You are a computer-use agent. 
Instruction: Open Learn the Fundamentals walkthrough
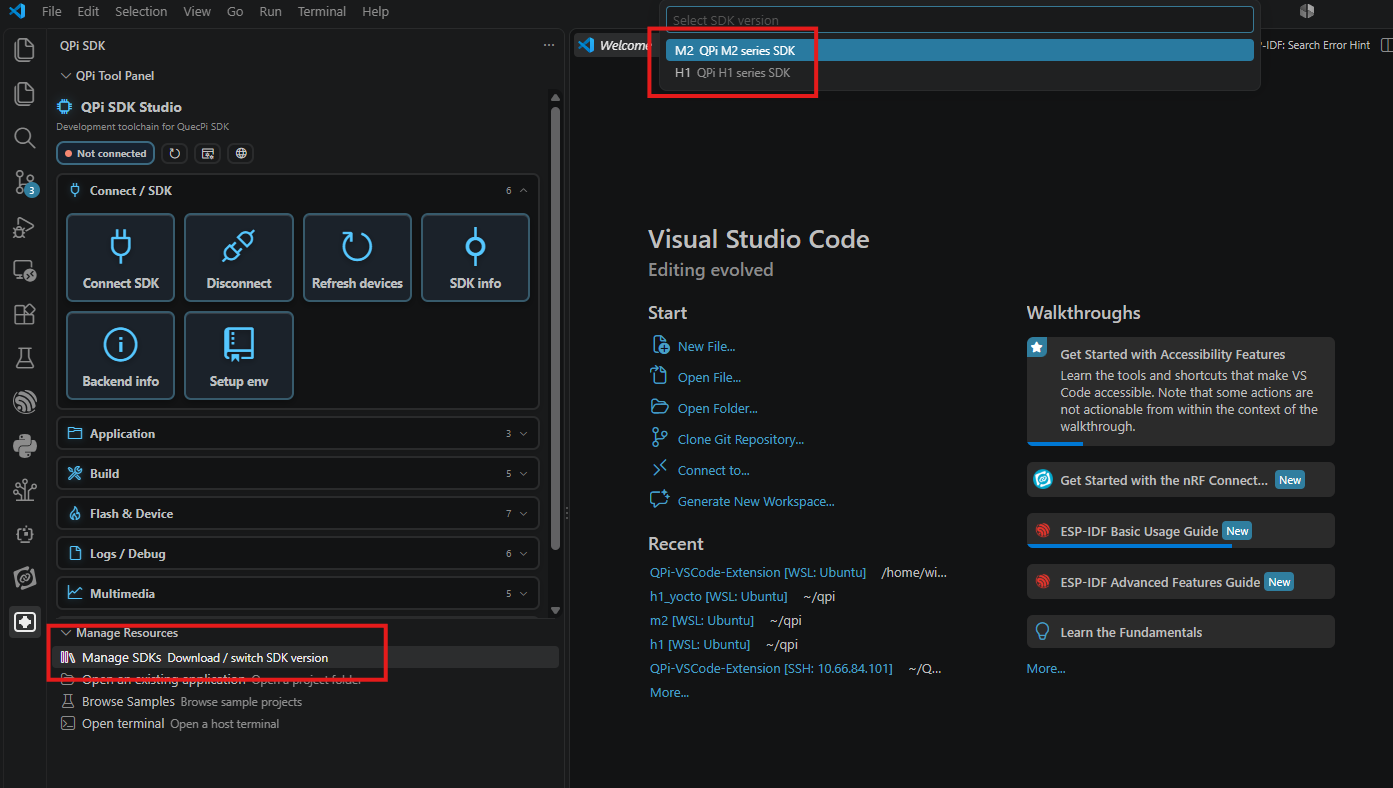(x=1180, y=632)
